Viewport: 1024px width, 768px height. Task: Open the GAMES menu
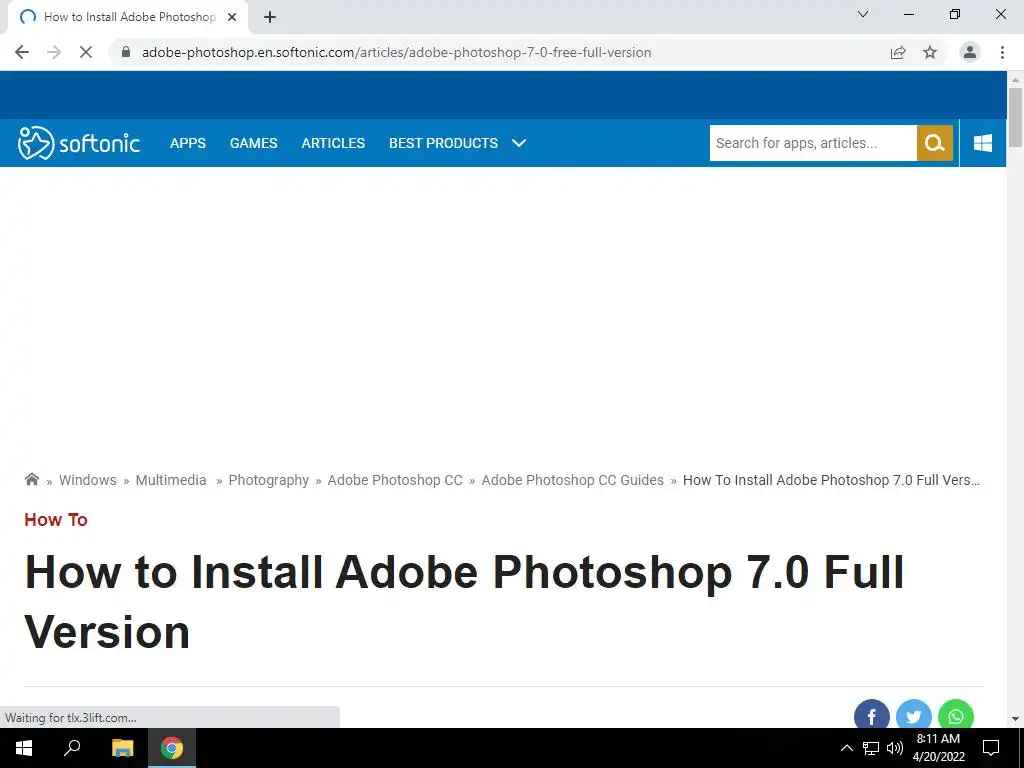click(x=253, y=143)
